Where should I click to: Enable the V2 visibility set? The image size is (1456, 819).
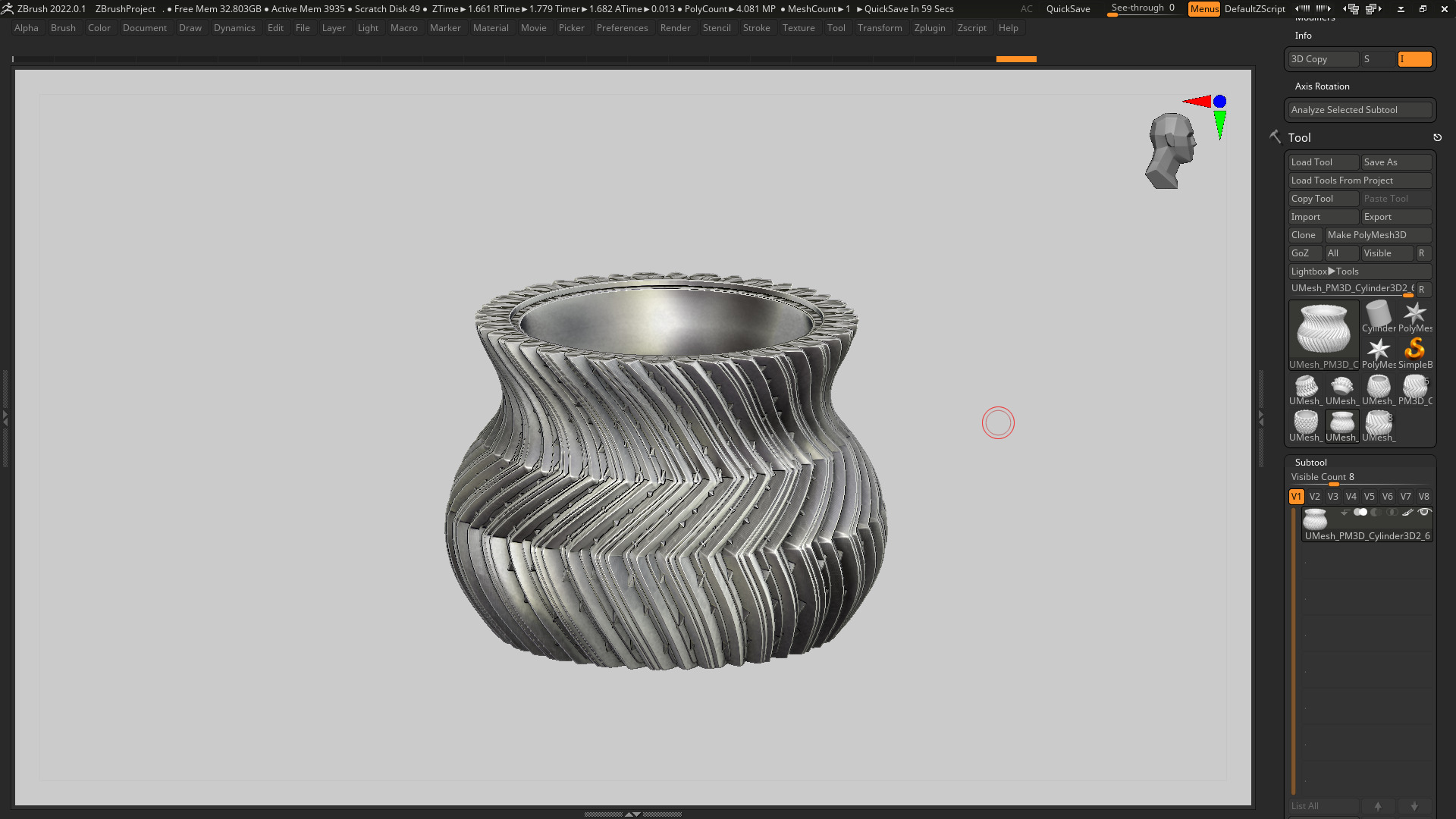tap(1315, 497)
